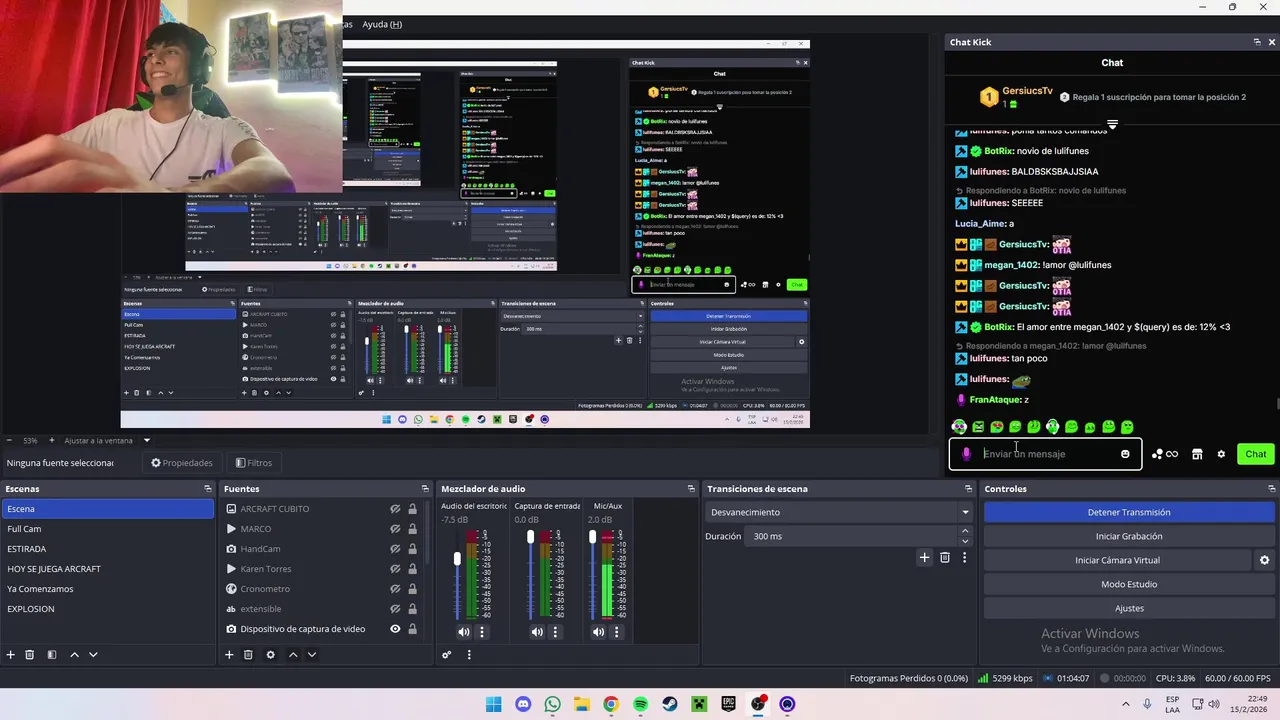Adjust the Audio del escritorio volume slider
This screenshot has height=720, width=1280.
click(x=457, y=559)
